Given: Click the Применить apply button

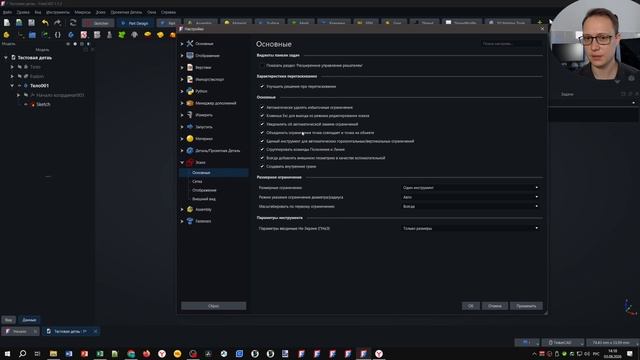Looking at the screenshot, I should [526, 306].
